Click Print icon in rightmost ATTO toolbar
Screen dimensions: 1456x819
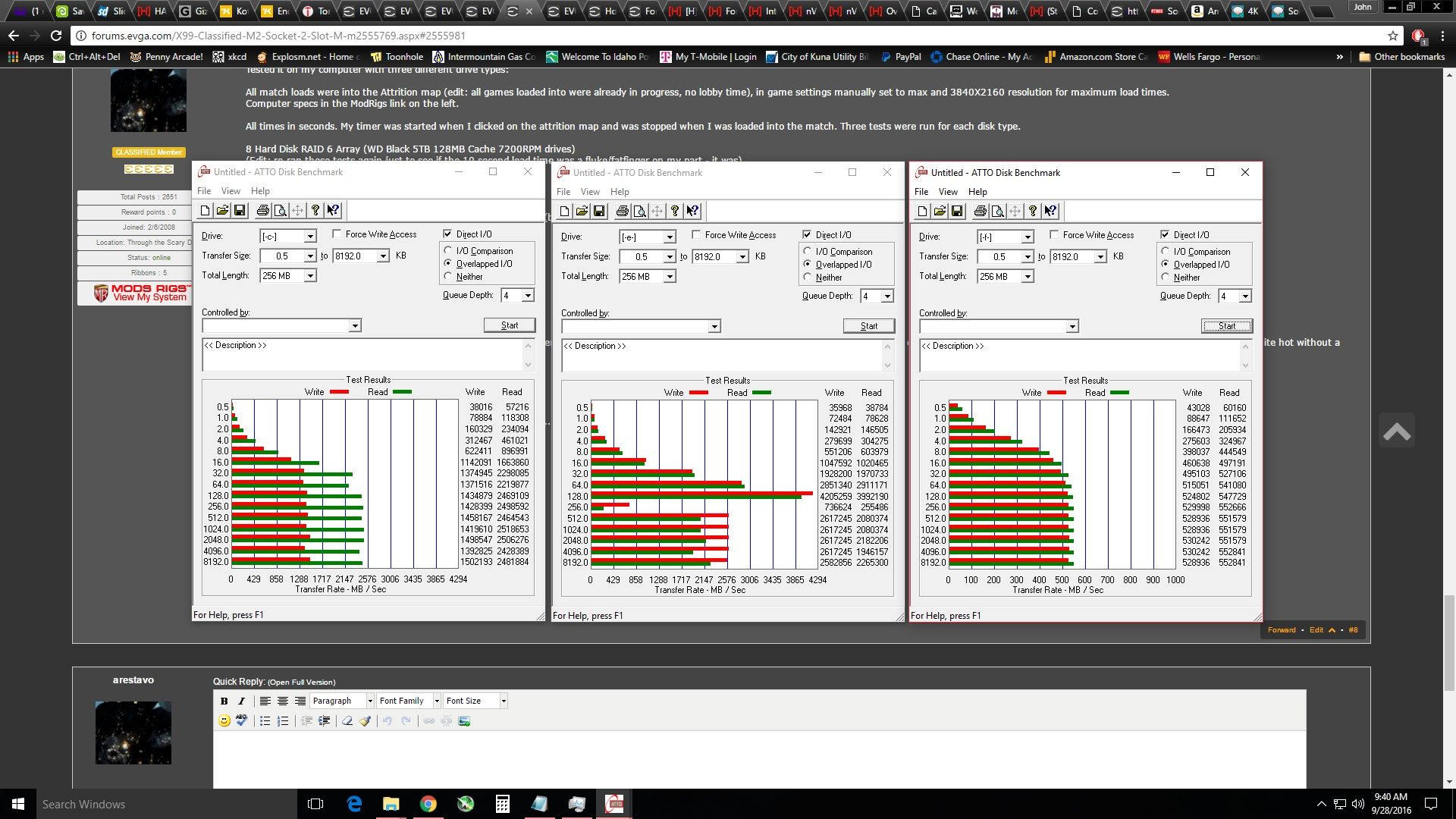pos(980,212)
